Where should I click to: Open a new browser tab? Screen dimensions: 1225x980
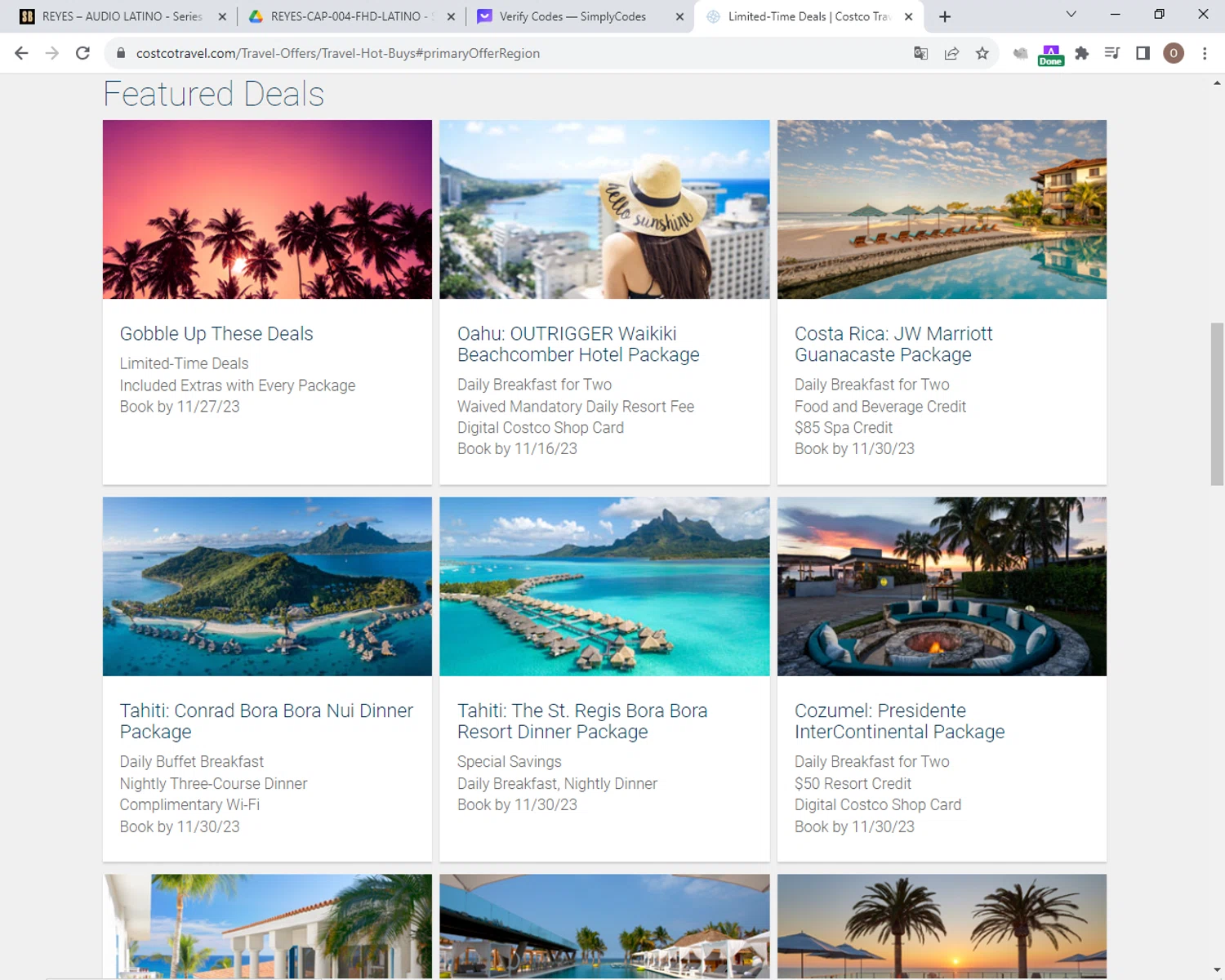(945, 16)
